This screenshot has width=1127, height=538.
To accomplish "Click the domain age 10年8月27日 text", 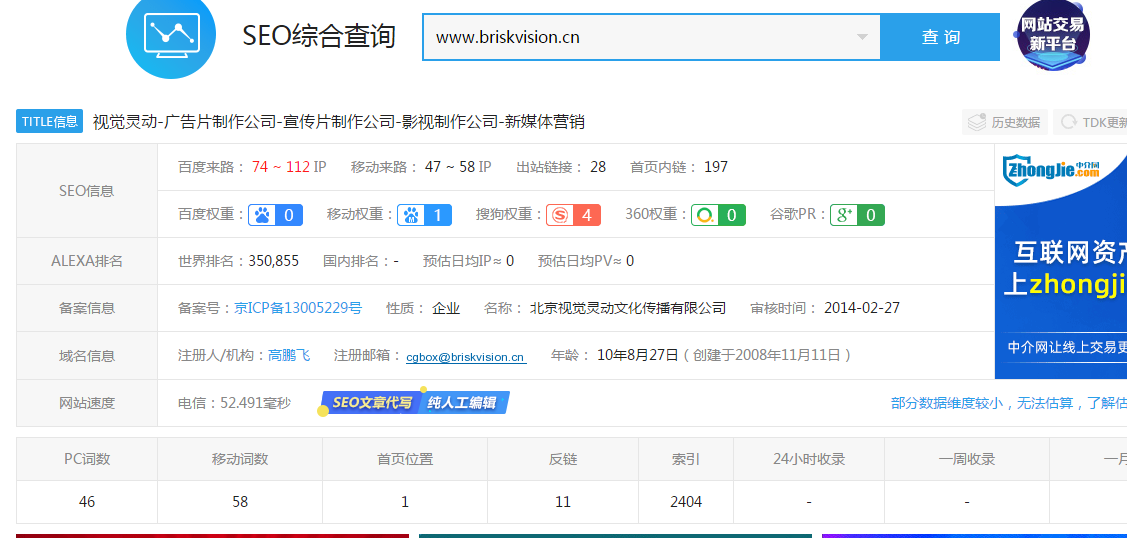I will (x=638, y=356).
